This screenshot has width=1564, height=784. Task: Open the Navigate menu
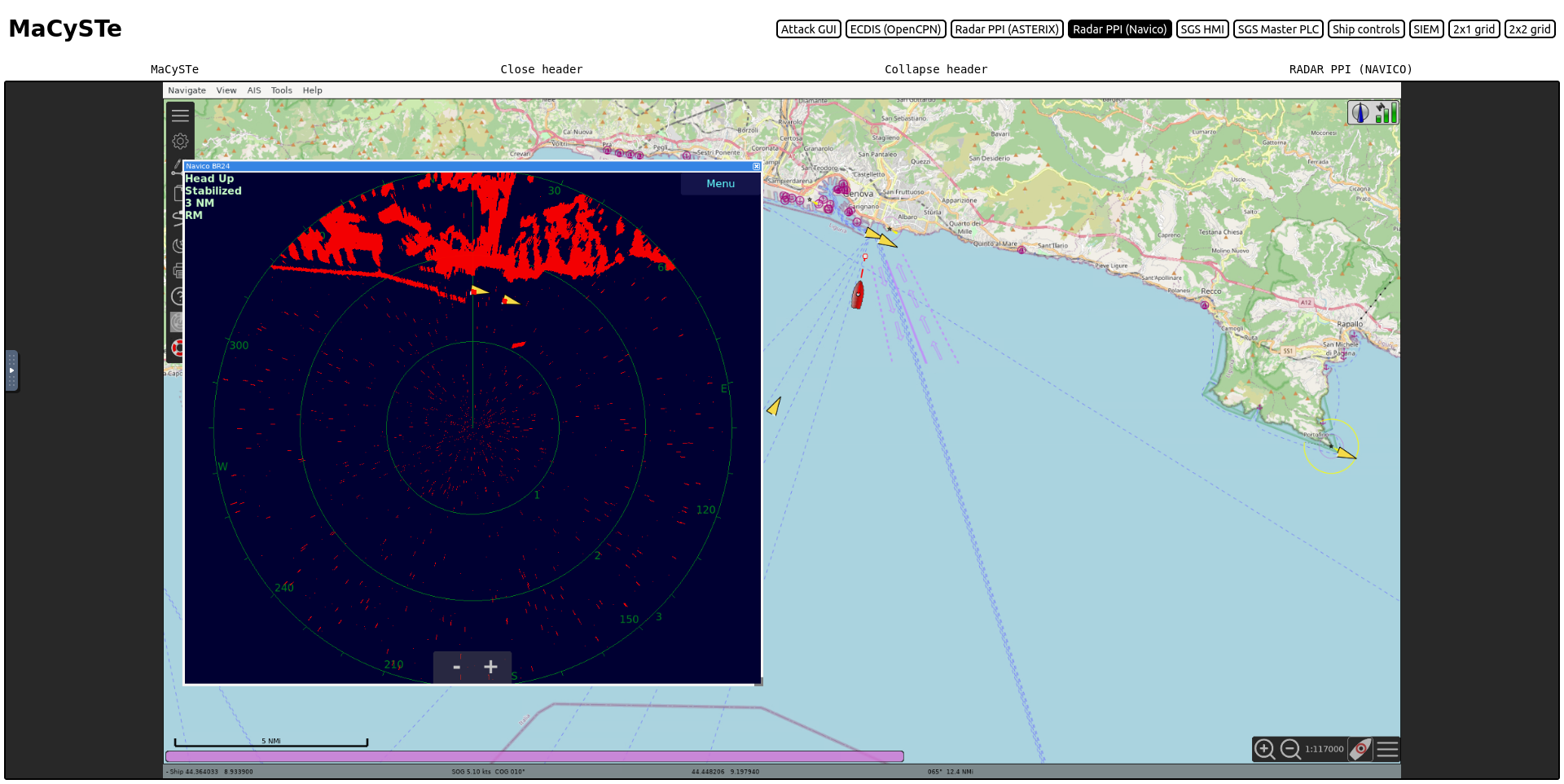[187, 90]
